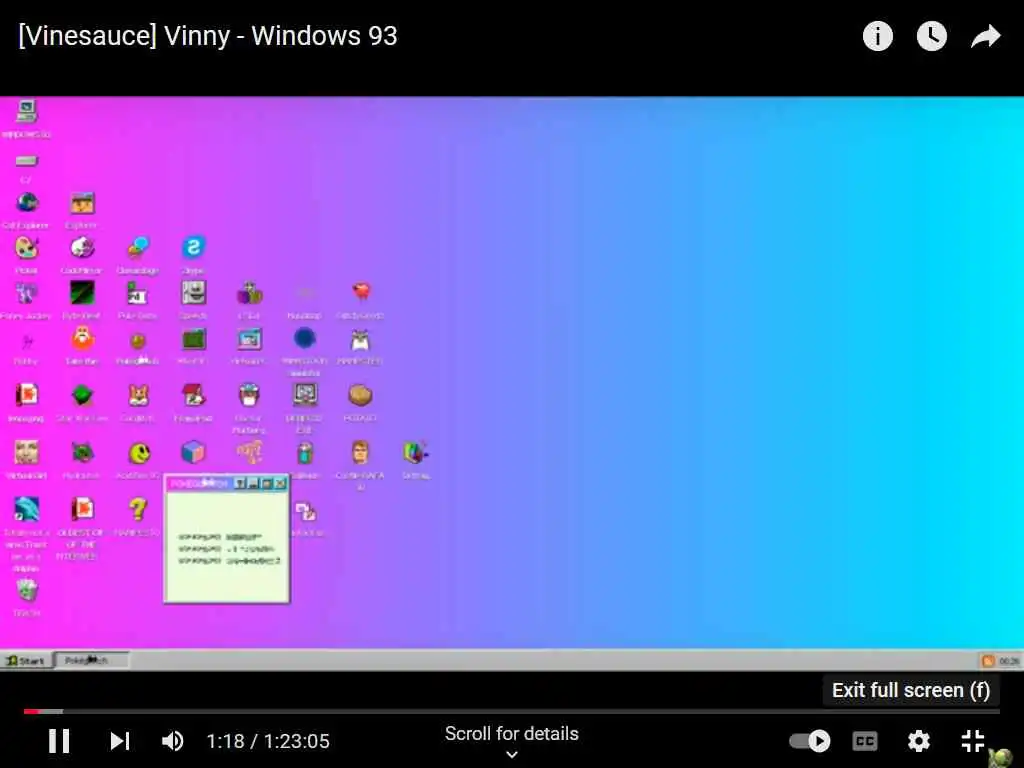
Task: Open the Messaging red document icon
Action: tap(27, 395)
